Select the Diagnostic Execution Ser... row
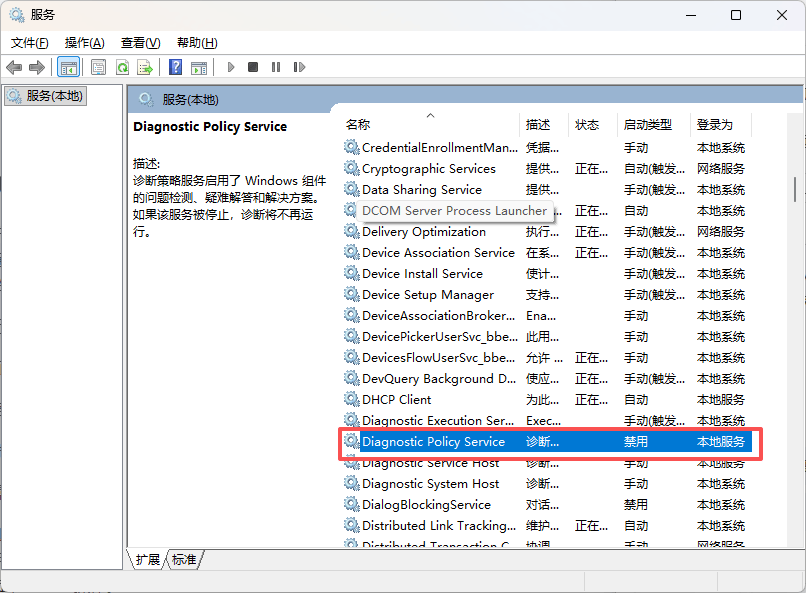 [546, 421]
